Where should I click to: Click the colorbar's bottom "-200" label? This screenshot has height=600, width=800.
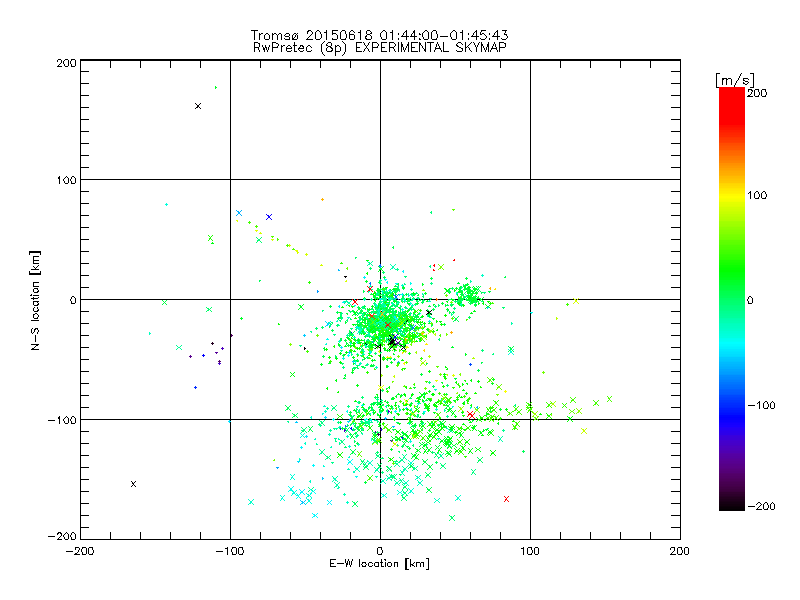(761, 506)
